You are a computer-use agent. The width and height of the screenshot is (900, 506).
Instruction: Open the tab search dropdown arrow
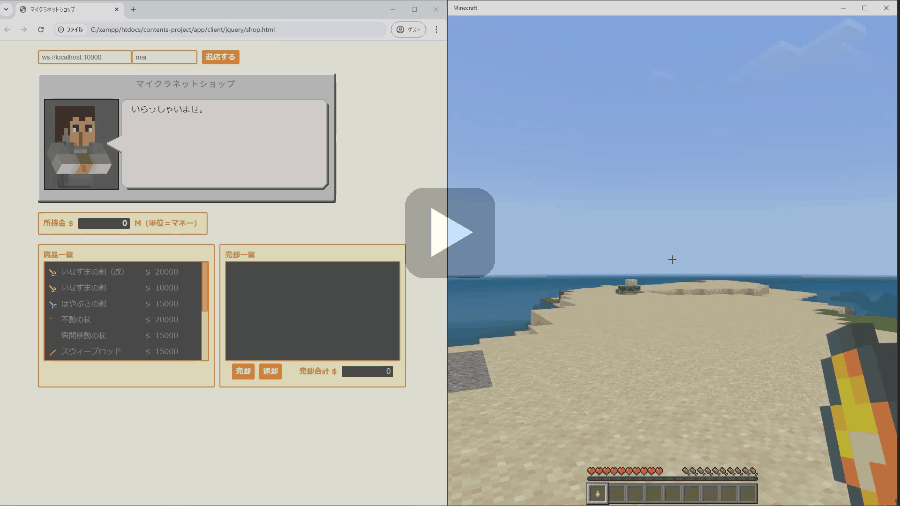6,9
